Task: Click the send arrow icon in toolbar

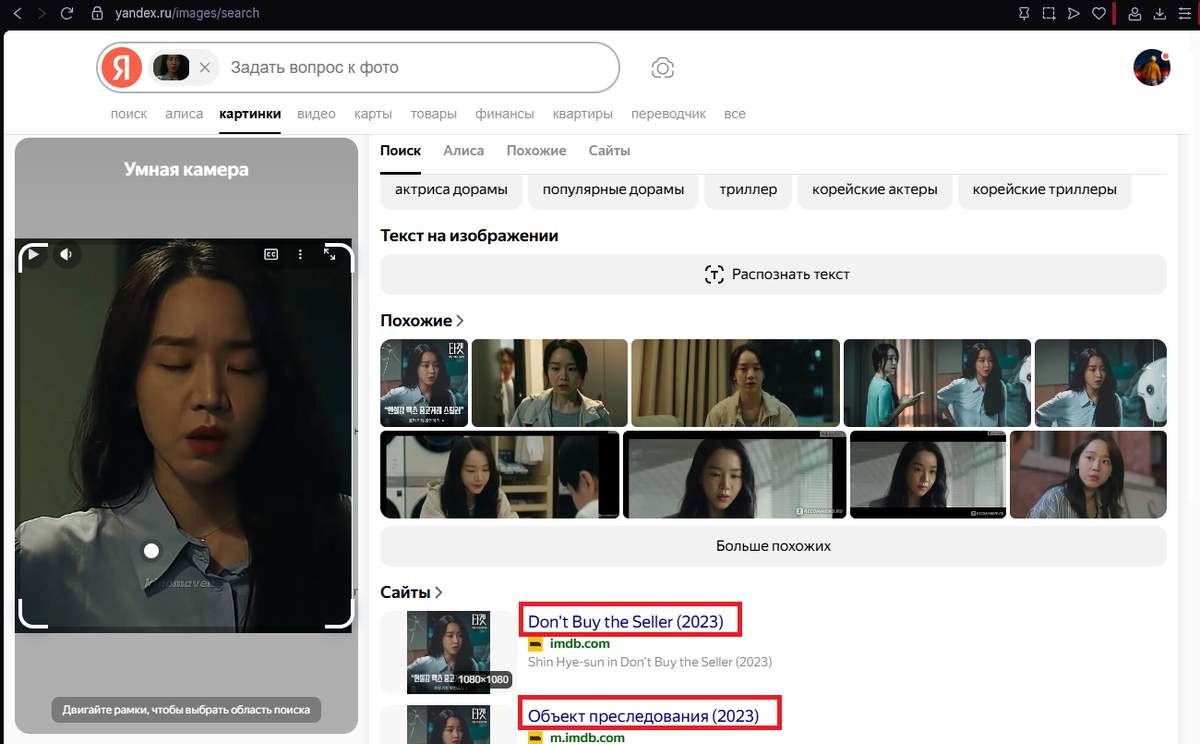Action: (x=1074, y=14)
